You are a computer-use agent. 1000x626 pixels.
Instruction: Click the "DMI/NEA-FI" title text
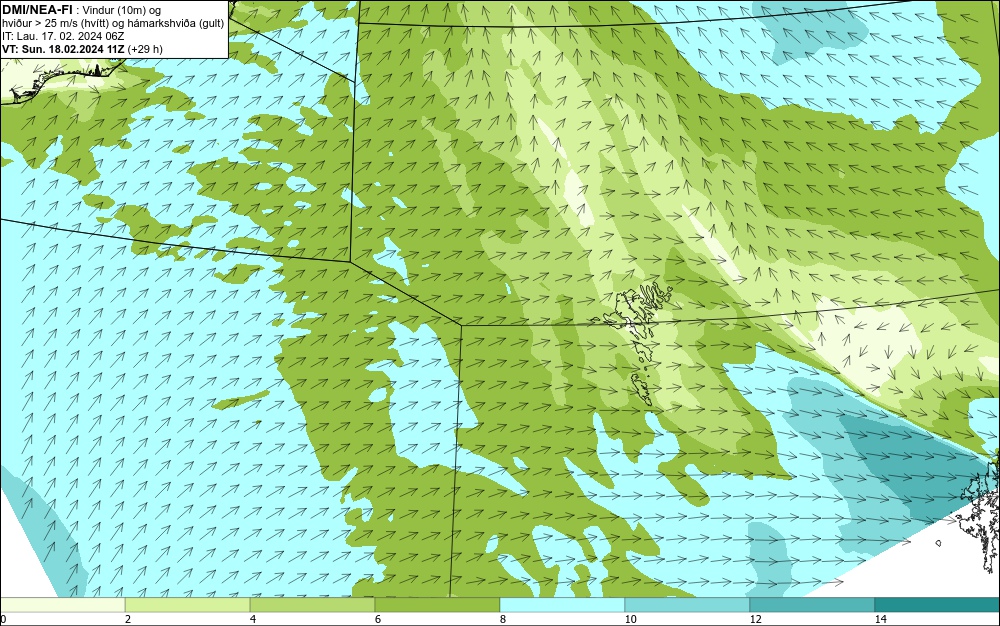tap(36, 10)
